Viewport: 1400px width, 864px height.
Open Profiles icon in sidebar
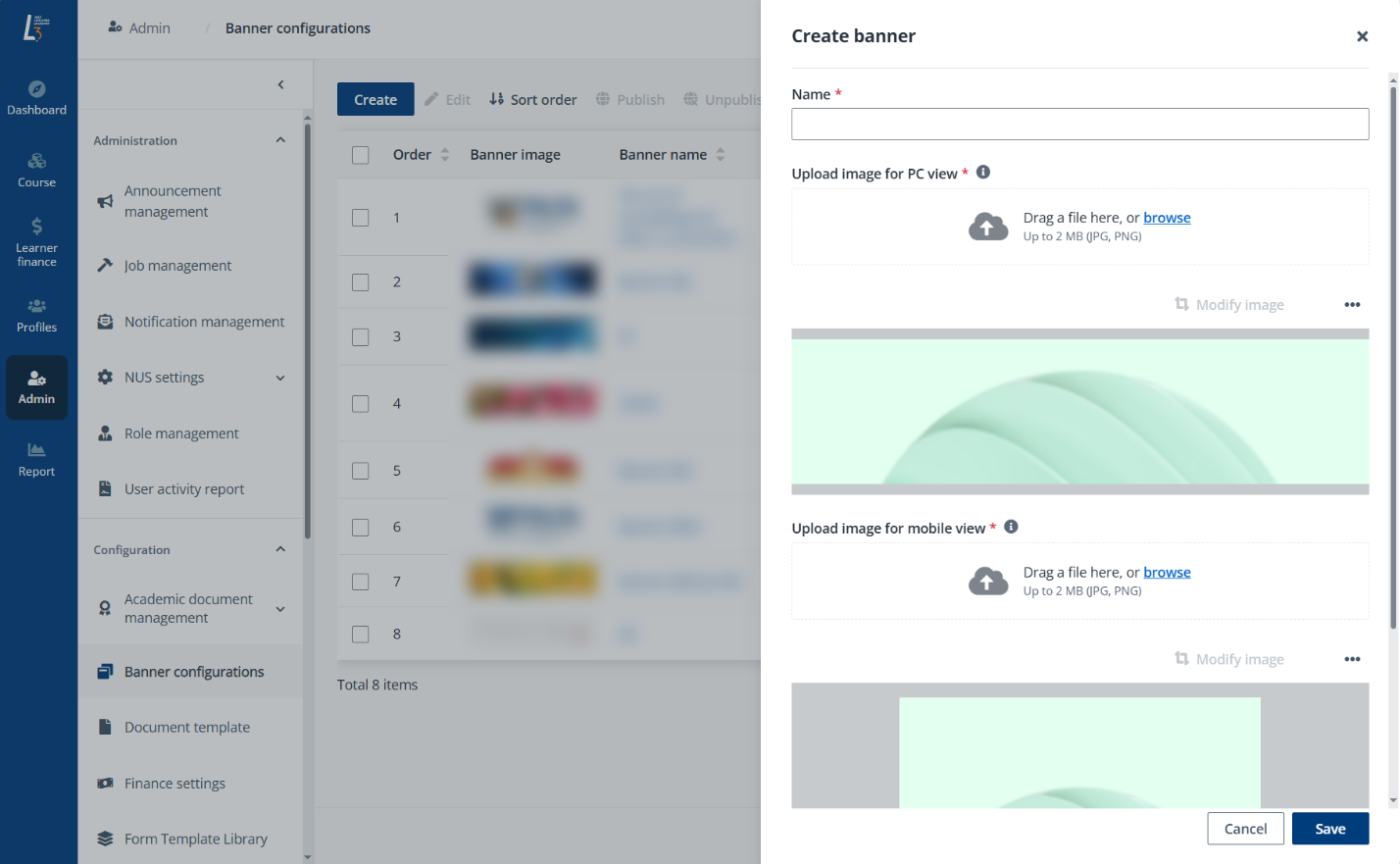[x=36, y=306]
